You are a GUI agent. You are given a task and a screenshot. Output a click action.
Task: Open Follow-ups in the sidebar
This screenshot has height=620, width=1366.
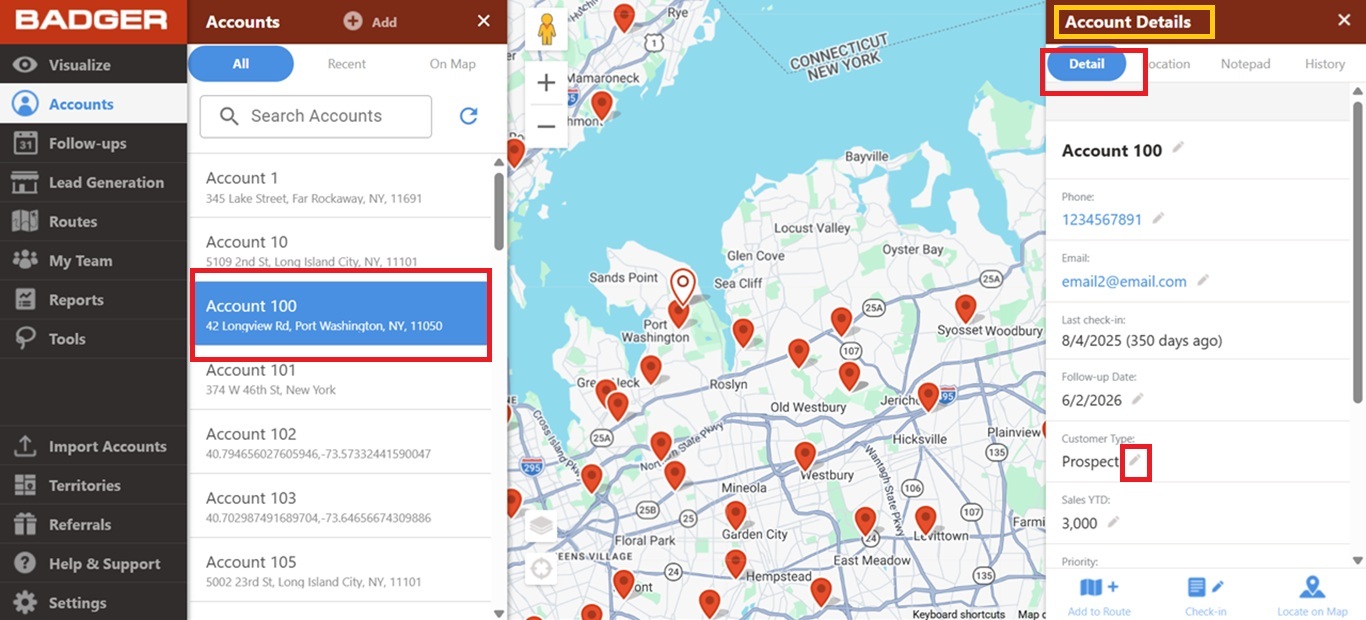[93, 143]
